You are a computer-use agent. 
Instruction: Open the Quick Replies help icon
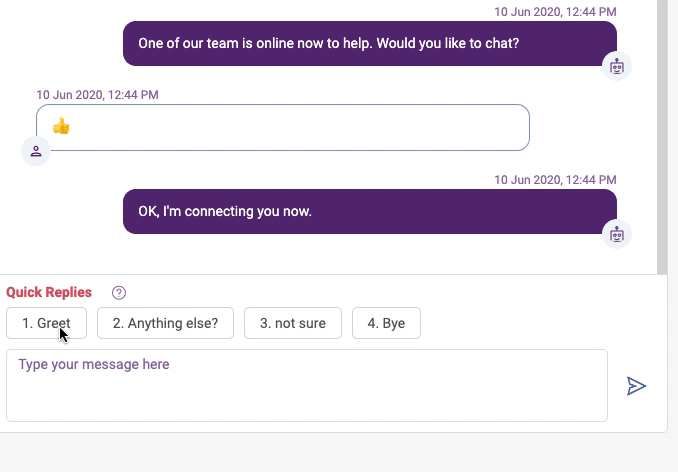pyautogui.click(x=119, y=293)
